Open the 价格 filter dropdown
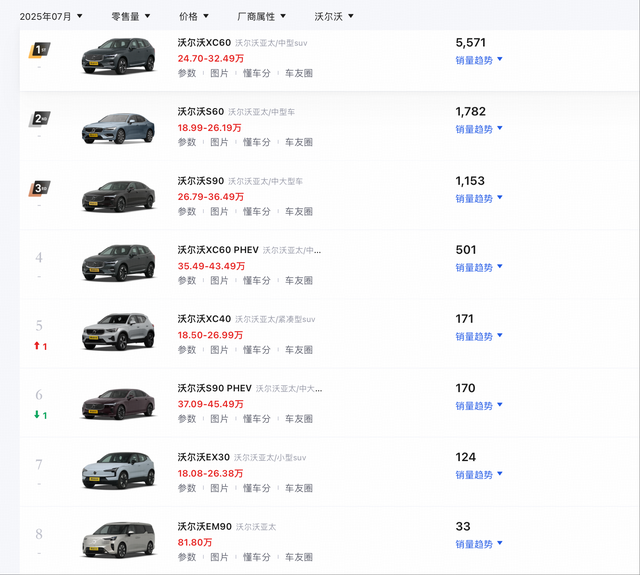The height and width of the screenshot is (575, 640). coord(194,16)
